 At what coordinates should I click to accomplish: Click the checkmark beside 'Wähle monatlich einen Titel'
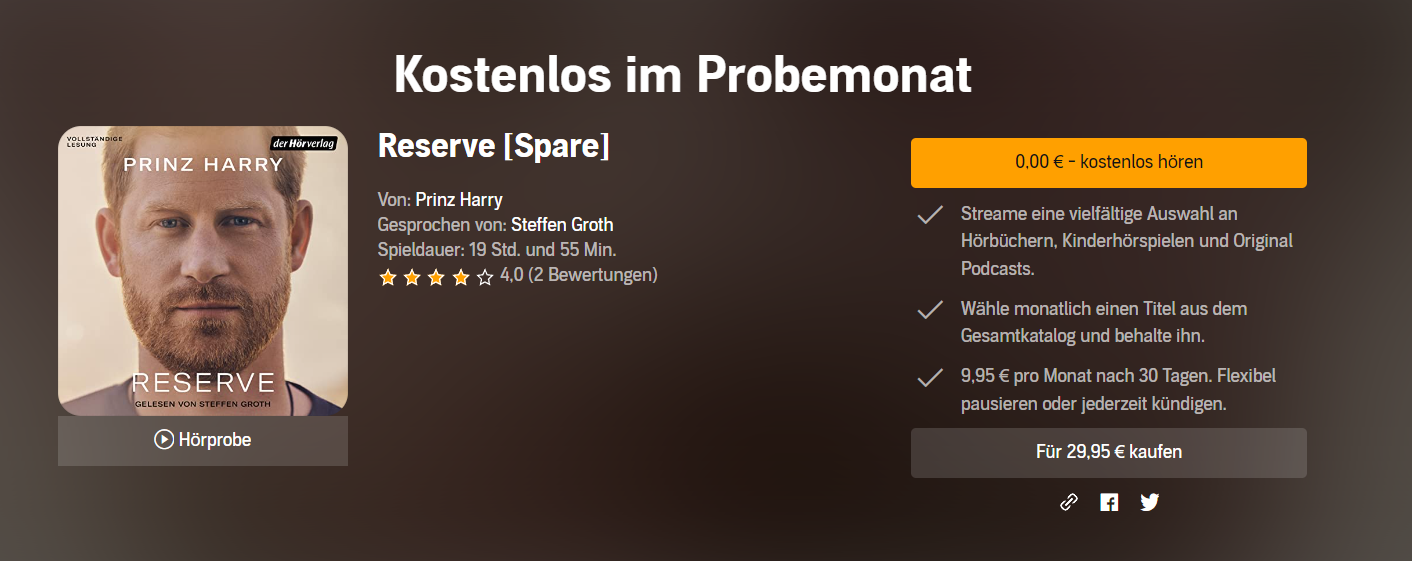coord(931,310)
